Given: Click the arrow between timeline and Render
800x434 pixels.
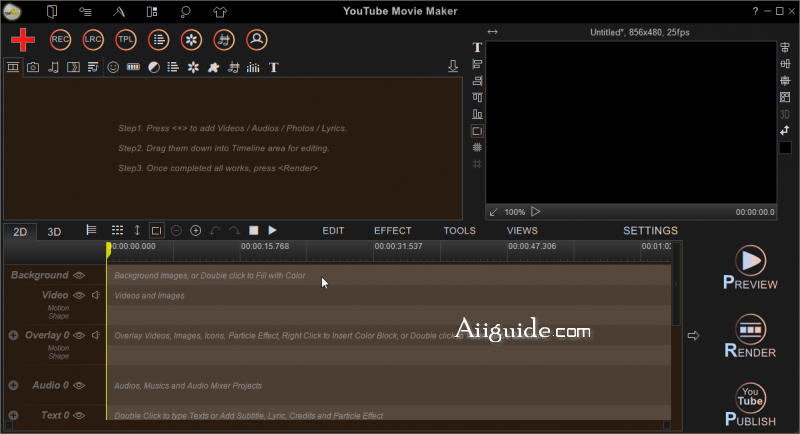Looking at the screenshot, I should [693, 336].
